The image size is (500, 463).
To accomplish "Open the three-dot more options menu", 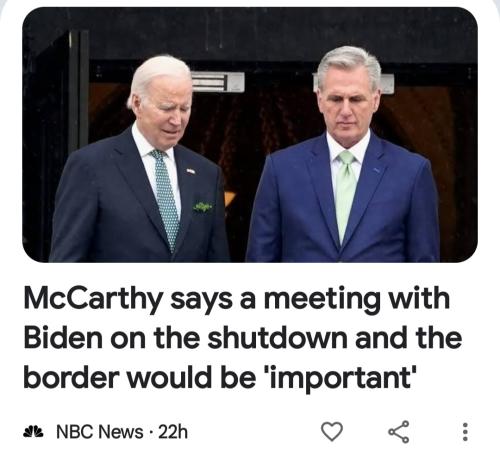I will 465,432.
